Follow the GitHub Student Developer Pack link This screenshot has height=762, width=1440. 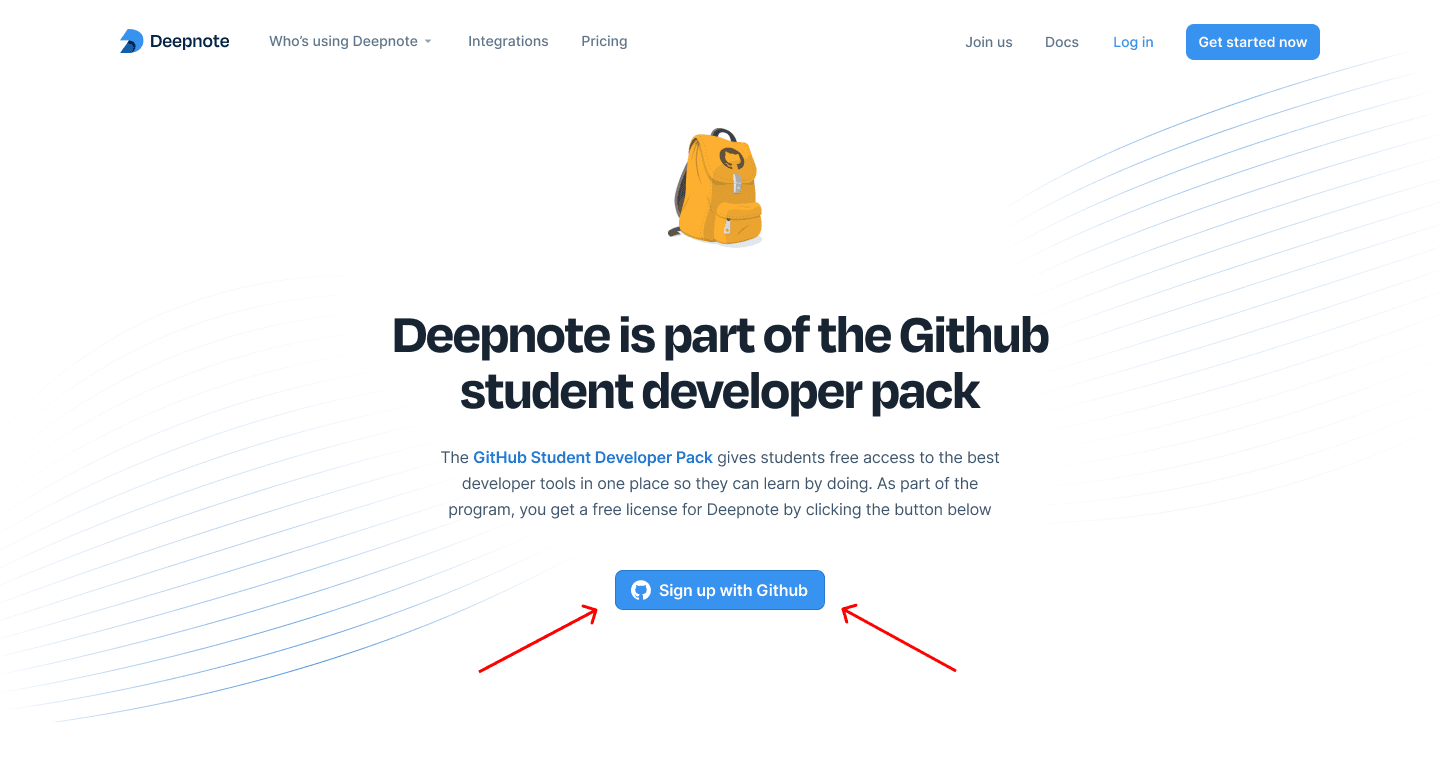[x=593, y=457]
